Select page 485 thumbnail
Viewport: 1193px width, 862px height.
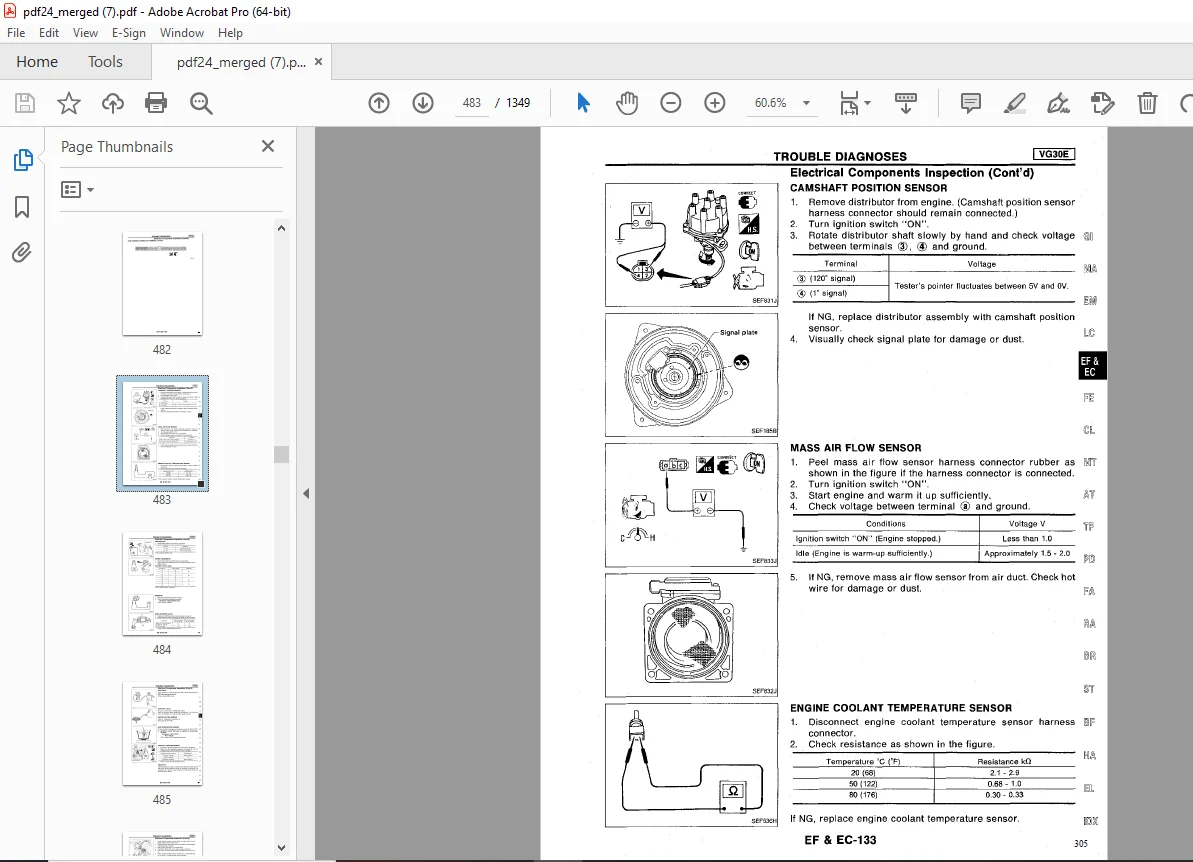(162, 733)
